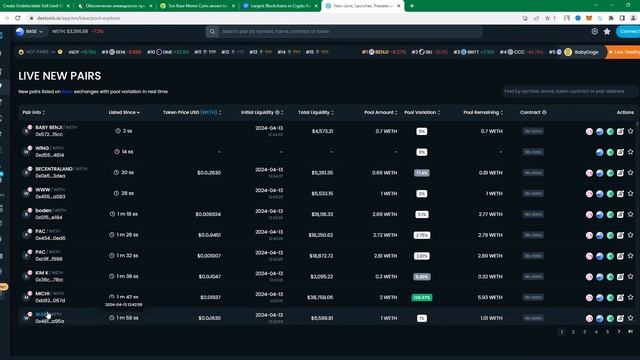Favorite the BABY BENJI pair with star
640x360 pixels.
point(631,131)
